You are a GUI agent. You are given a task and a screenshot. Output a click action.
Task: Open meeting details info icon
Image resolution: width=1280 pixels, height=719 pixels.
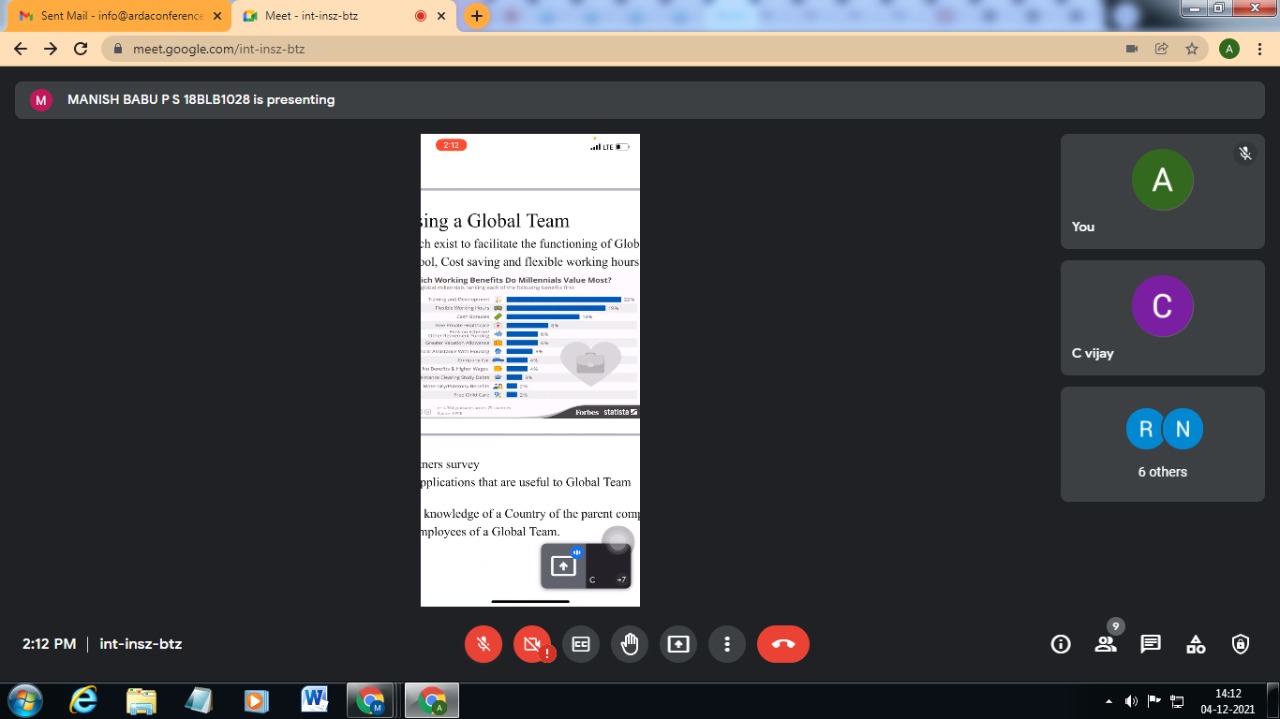click(1061, 644)
